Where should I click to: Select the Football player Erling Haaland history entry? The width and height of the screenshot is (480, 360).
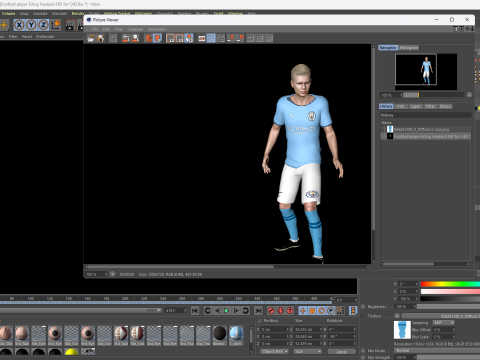click(x=426, y=136)
